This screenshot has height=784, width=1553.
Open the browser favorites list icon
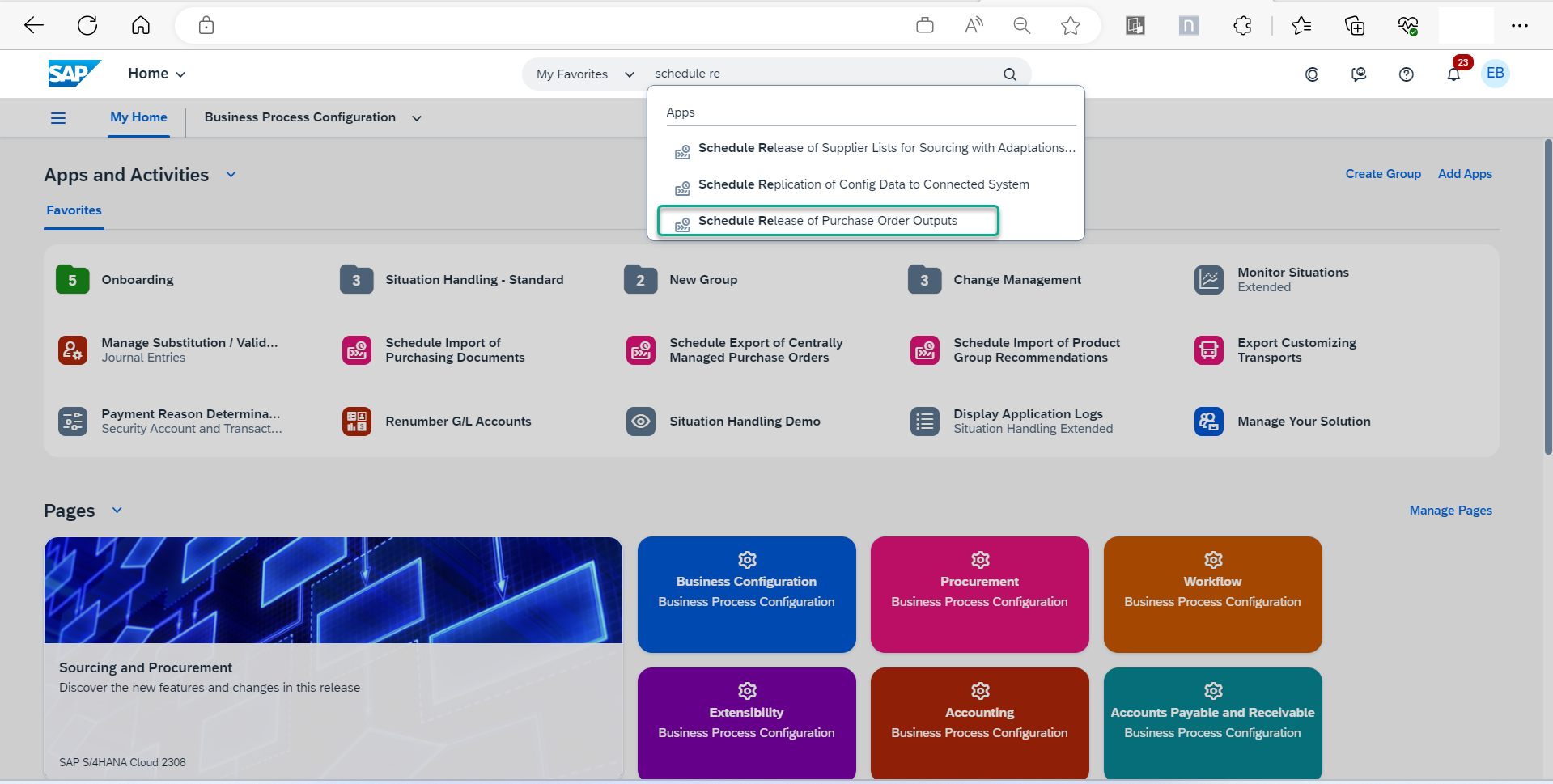click(x=1301, y=26)
